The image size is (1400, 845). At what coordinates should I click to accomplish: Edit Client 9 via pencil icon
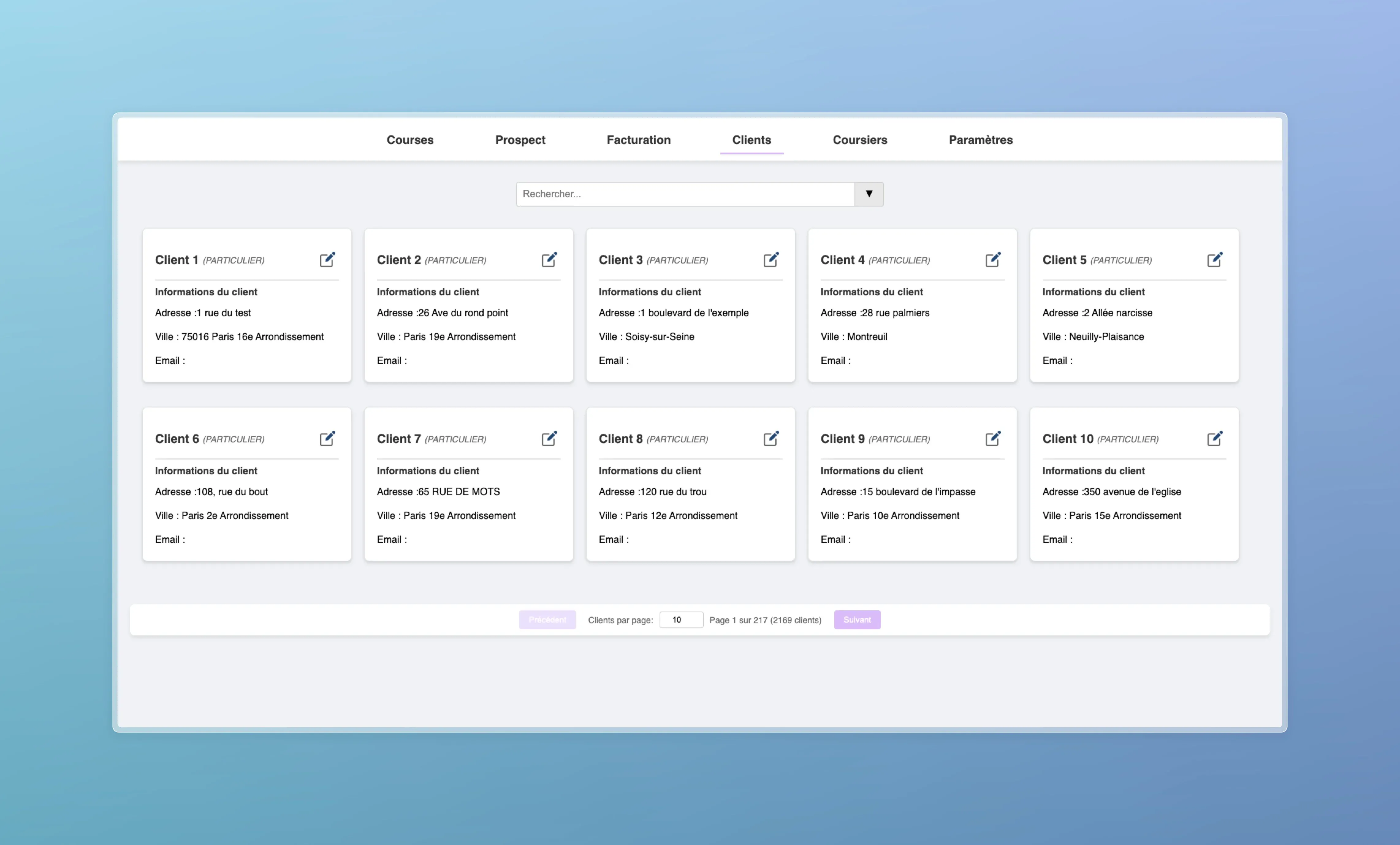[x=993, y=438]
